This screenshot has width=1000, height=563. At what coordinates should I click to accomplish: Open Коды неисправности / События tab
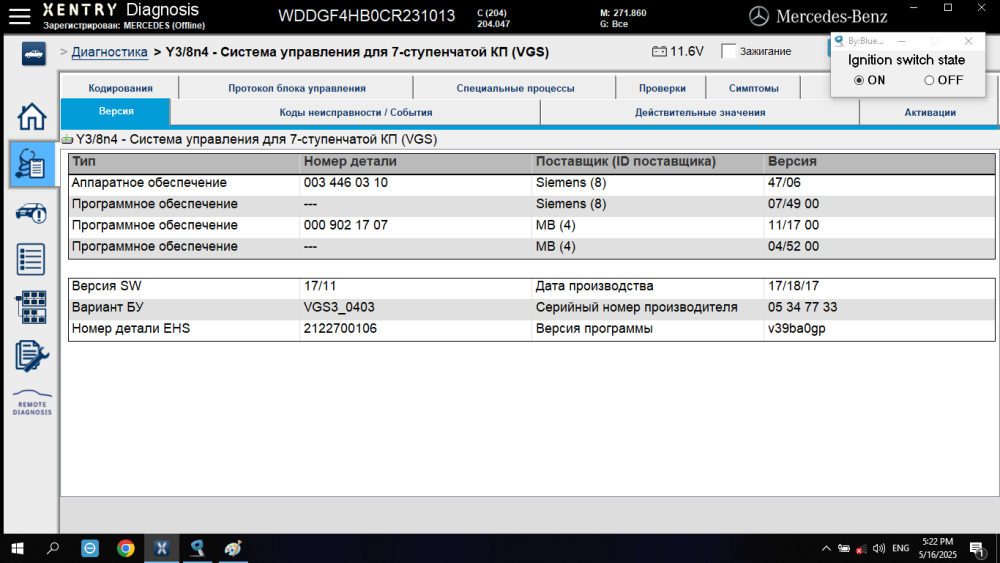pos(355,112)
